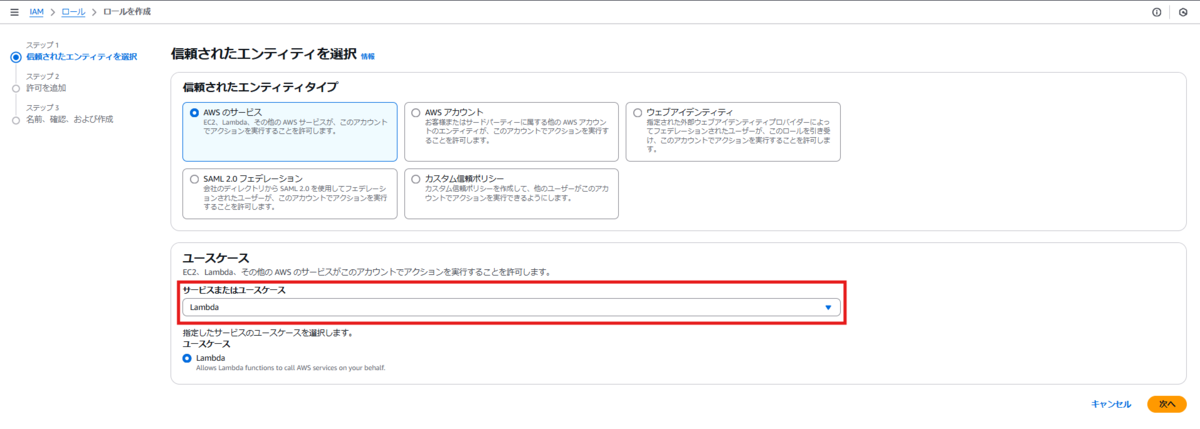This screenshot has height=429, width=1200.
Task: Select the カスタム信頼ポリシー radio option
Action: 415,178
